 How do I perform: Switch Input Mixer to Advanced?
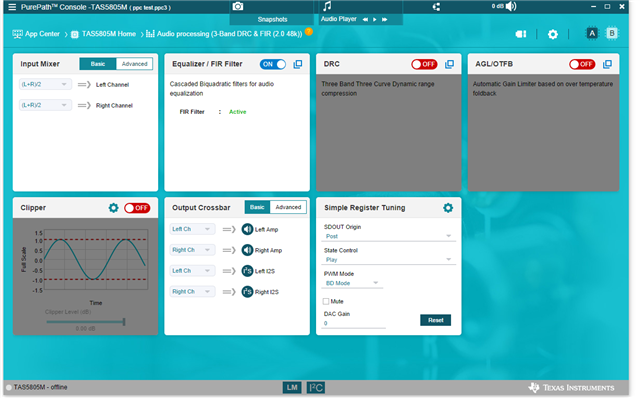coord(134,64)
